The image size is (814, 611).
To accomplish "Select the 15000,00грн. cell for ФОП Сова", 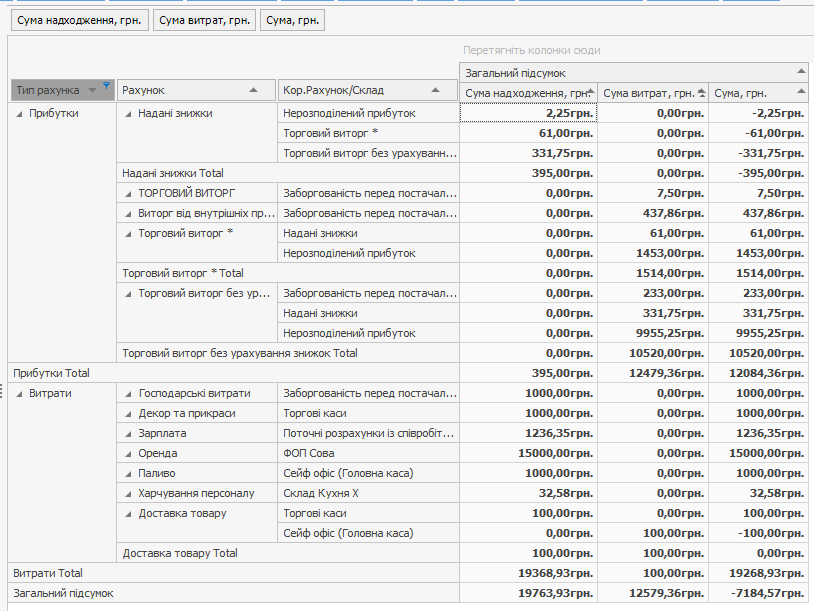I will [x=528, y=453].
